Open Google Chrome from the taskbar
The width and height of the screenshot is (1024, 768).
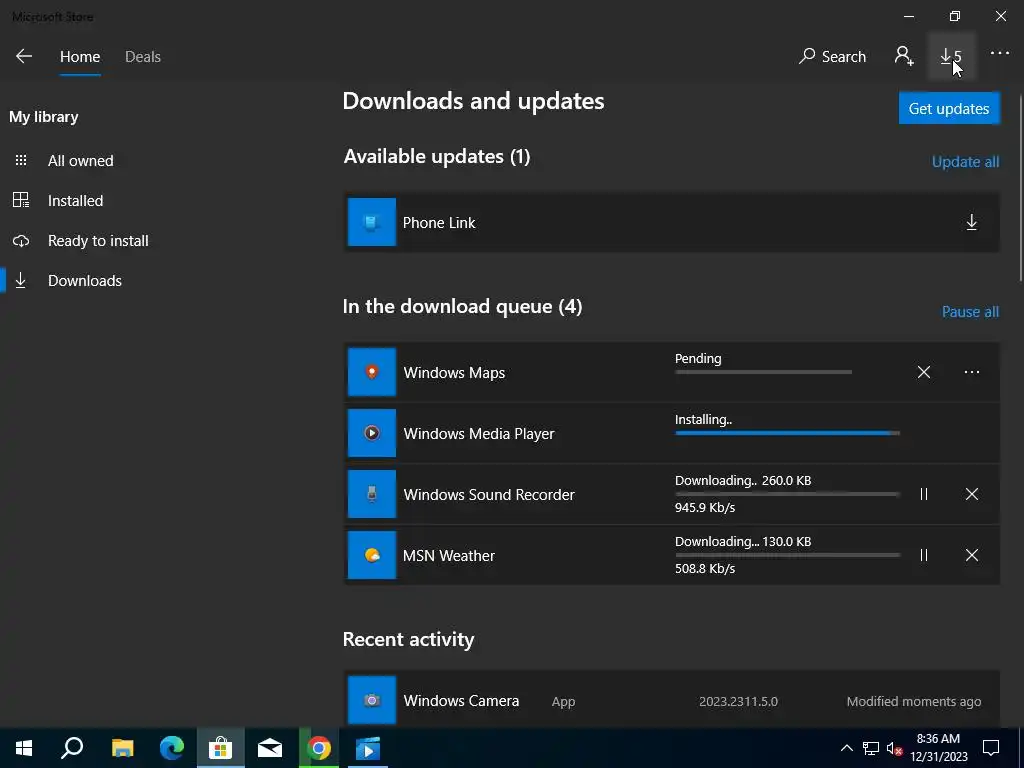point(319,748)
